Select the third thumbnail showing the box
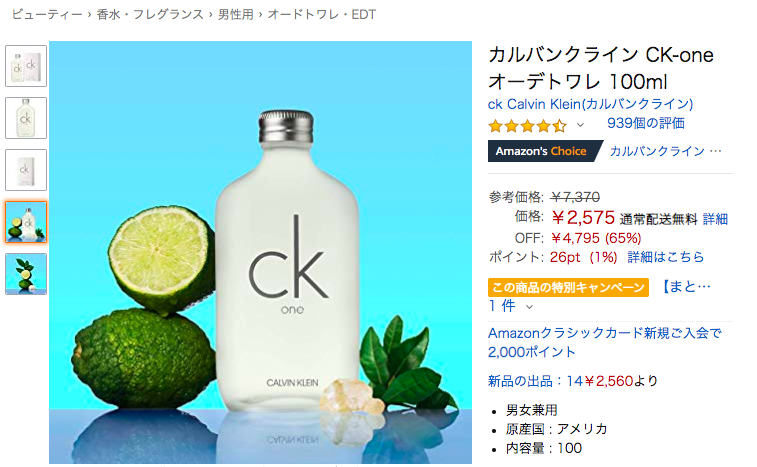The height and width of the screenshot is (467, 757). coord(26,170)
